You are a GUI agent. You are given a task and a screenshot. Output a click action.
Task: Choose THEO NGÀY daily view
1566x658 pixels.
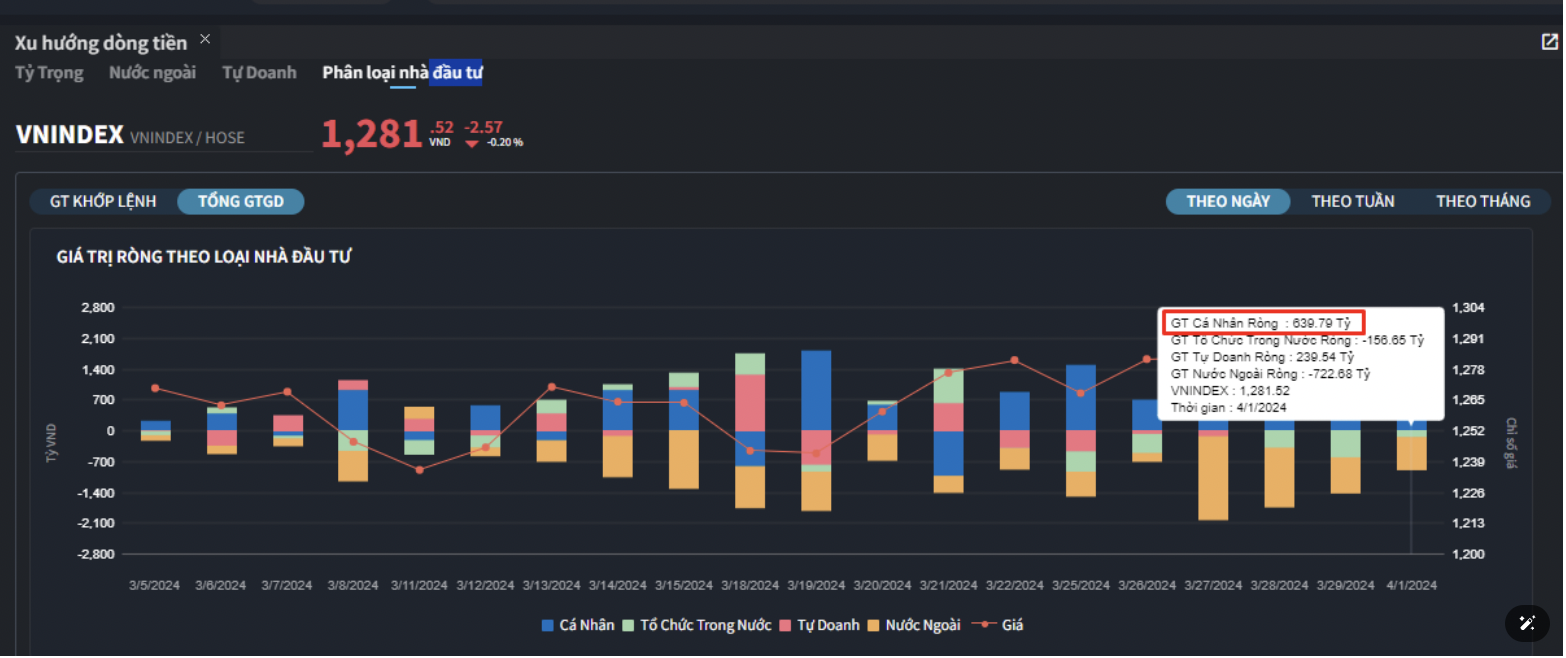coord(1227,201)
